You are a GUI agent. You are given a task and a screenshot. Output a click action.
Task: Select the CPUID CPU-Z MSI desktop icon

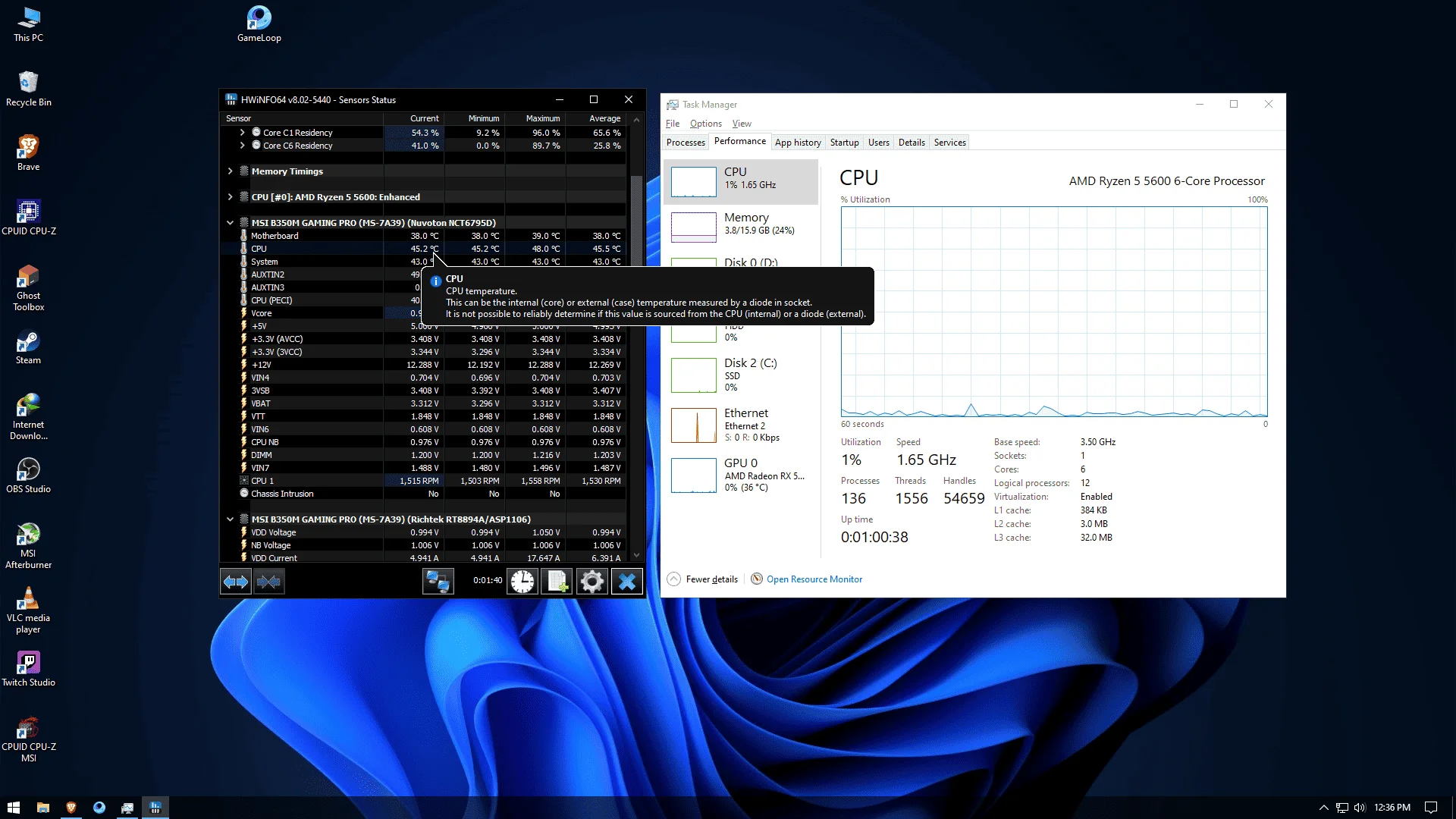click(x=28, y=739)
